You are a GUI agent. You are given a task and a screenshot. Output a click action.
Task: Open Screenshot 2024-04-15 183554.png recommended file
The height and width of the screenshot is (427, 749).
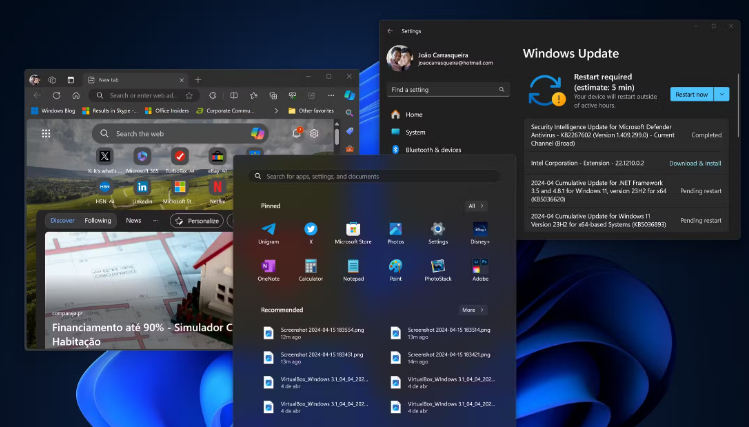[315, 333]
